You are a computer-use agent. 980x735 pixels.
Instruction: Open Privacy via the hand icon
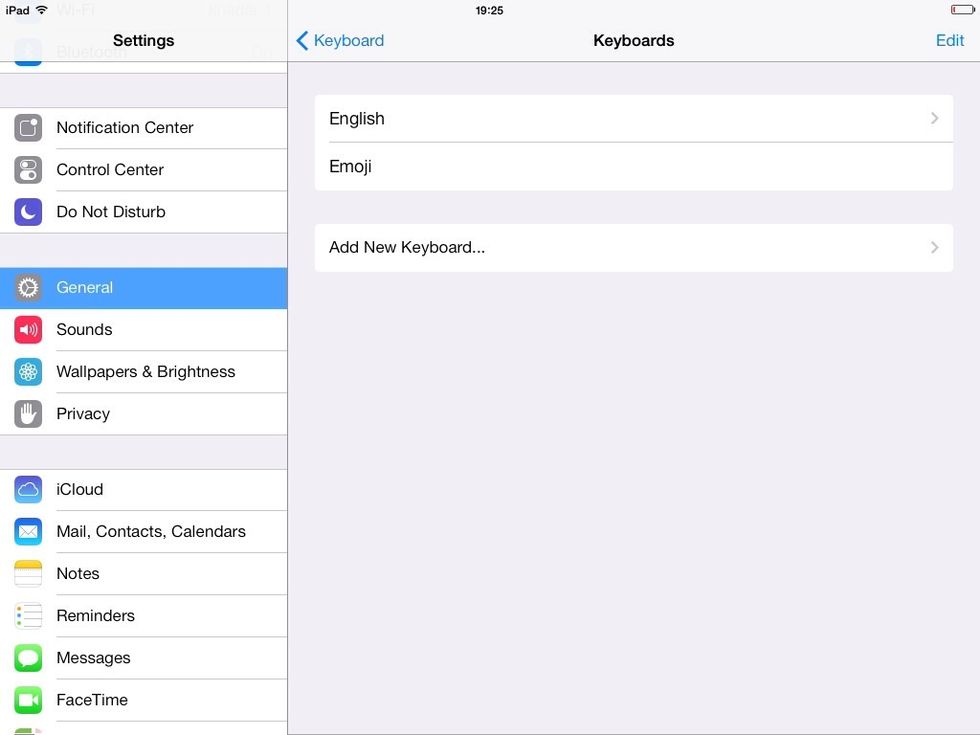tap(27, 413)
